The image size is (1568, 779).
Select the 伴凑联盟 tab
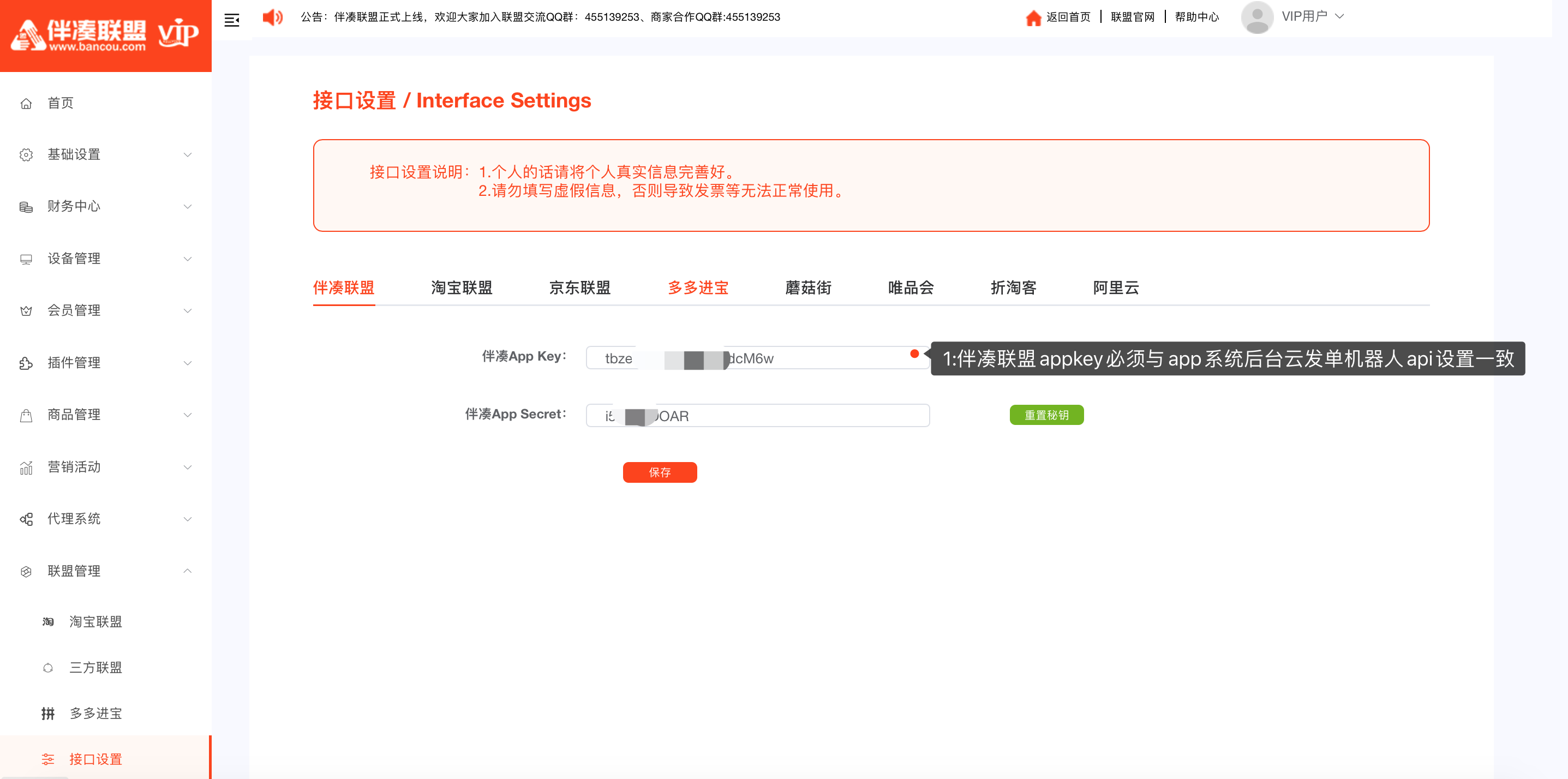pyautogui.click(x=344, y=287)
